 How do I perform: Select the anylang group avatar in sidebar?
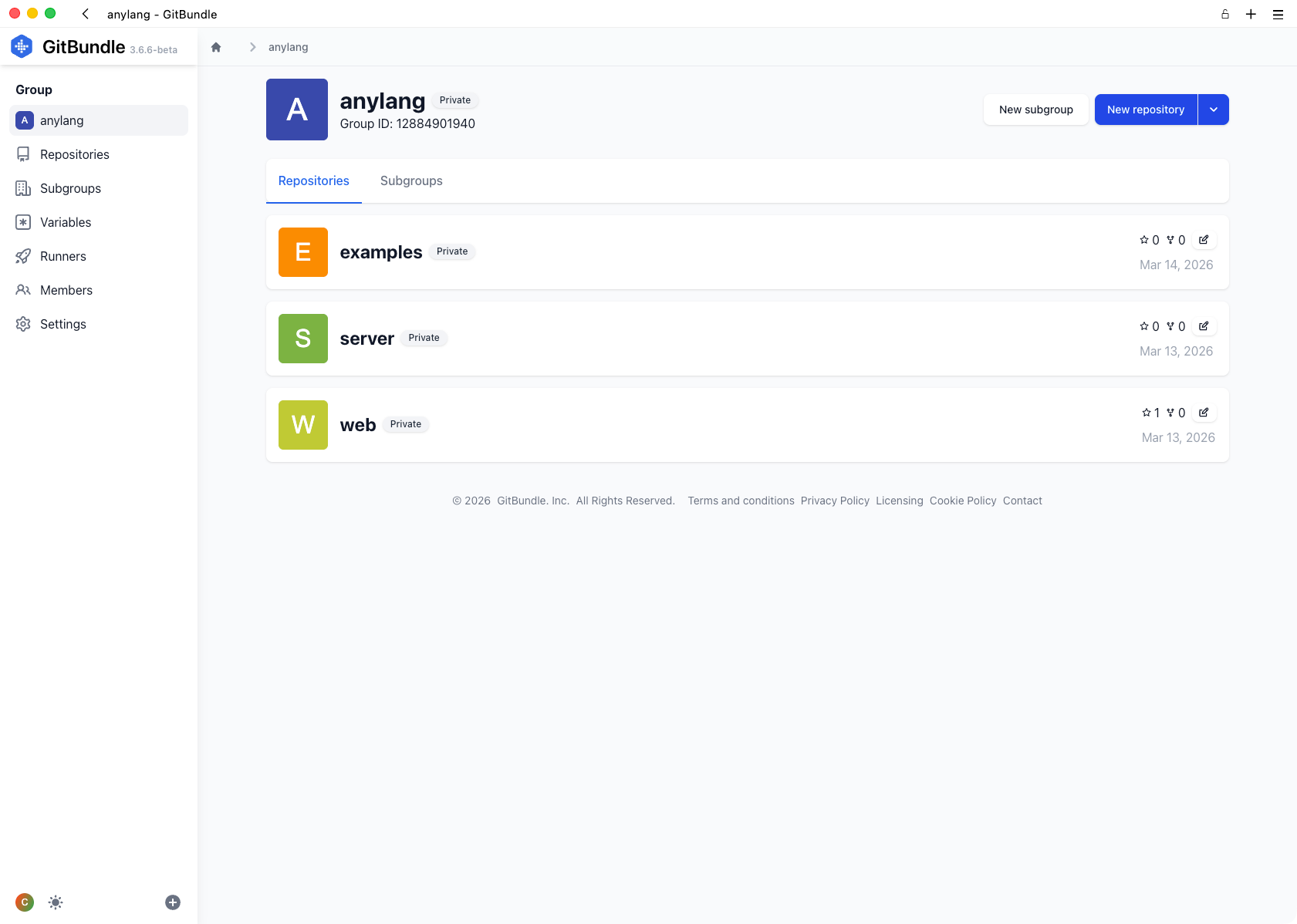tap(25, 120)
